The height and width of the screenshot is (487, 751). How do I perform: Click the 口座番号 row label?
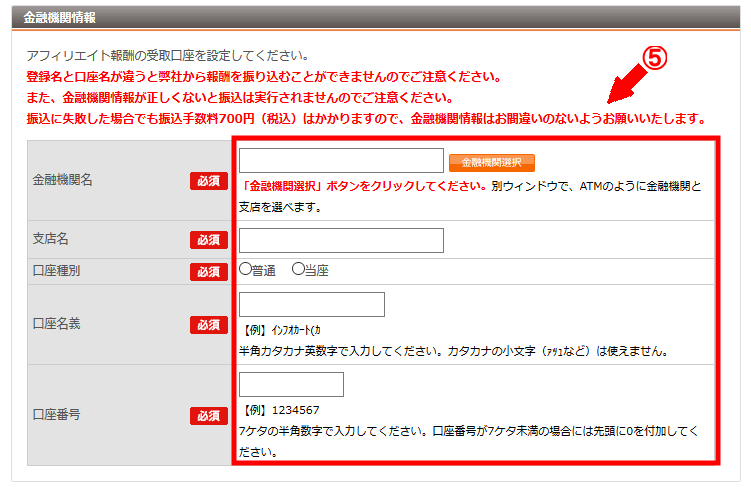tap(56, 415)
